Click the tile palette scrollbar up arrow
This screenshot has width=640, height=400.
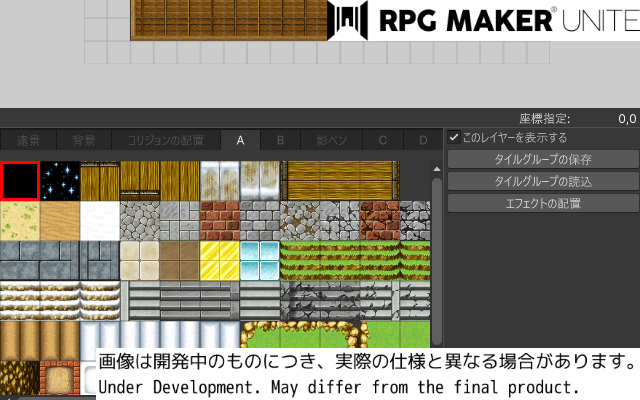436,169
